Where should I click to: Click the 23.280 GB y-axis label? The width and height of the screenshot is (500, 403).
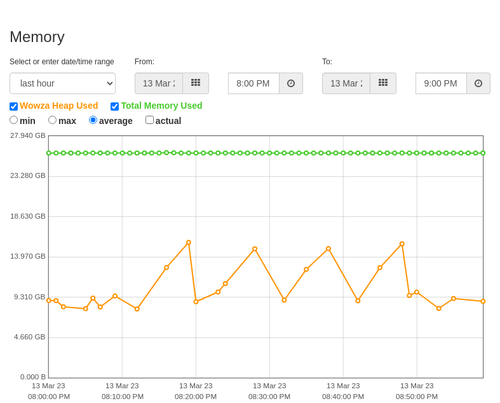tap(28, 176)
